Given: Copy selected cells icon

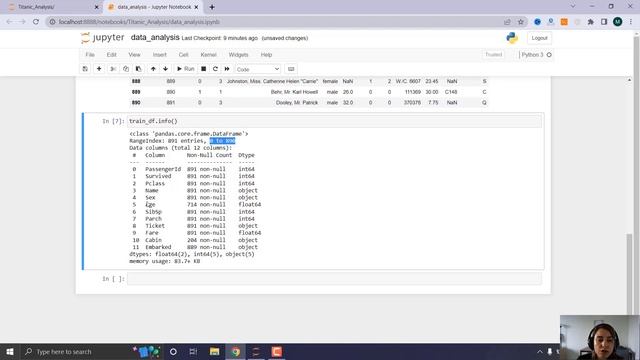Looking at the screenshot, I should (126, 69).
